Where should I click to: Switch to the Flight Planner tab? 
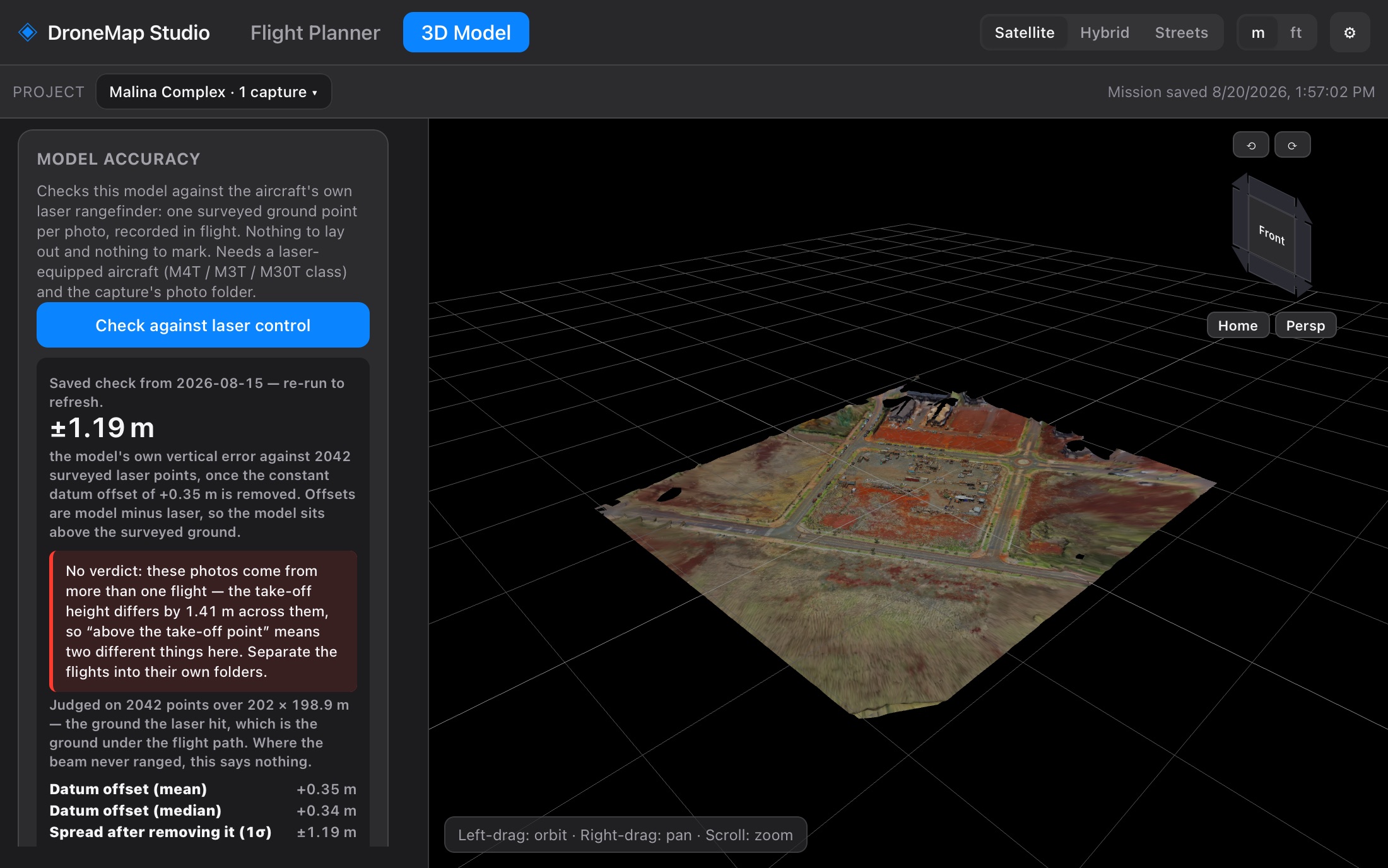click(315, 33)
